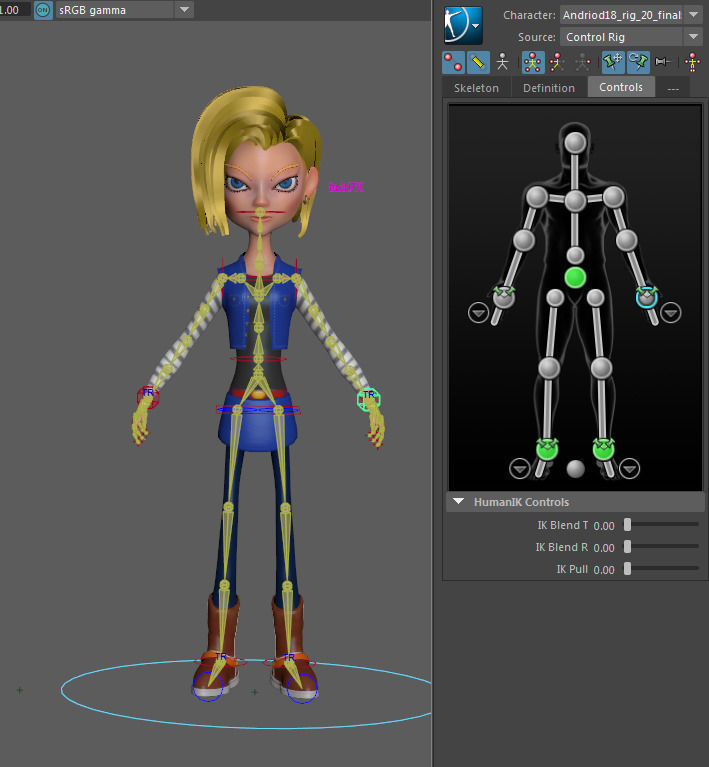Toggle Show/Hide IK effectors icon
Image resolution: width=709 pixels, height=767 pixels.
(453, 62)
